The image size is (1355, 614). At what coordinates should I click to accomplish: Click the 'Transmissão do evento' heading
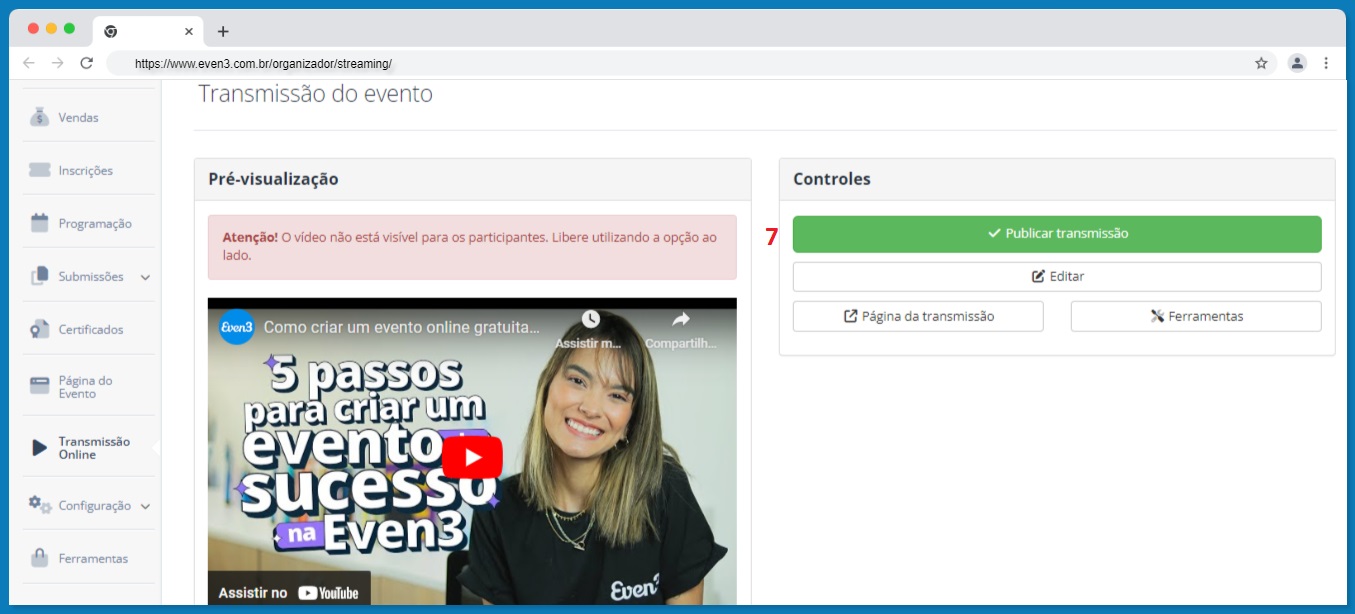coord(316,94)
